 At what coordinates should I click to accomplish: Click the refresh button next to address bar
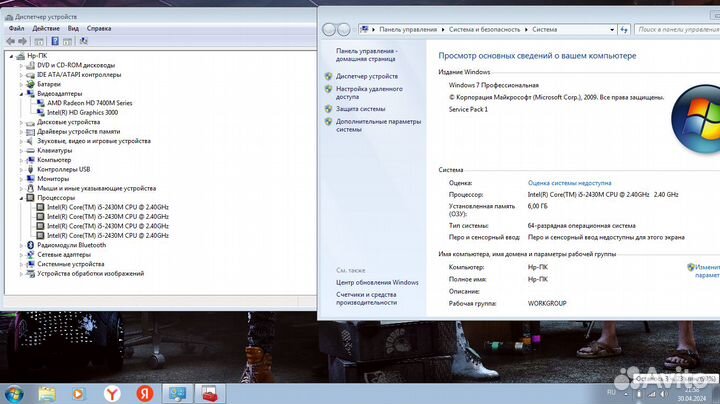(x=624, y=29)
